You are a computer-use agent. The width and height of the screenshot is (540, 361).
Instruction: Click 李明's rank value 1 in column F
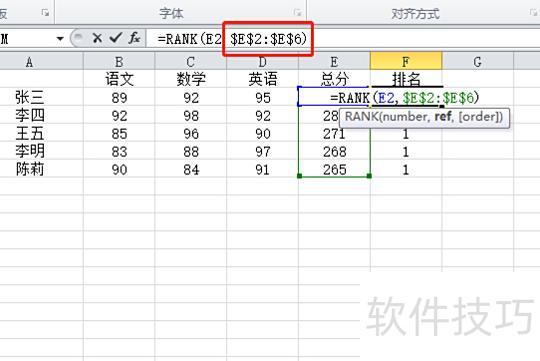(406, 151)
